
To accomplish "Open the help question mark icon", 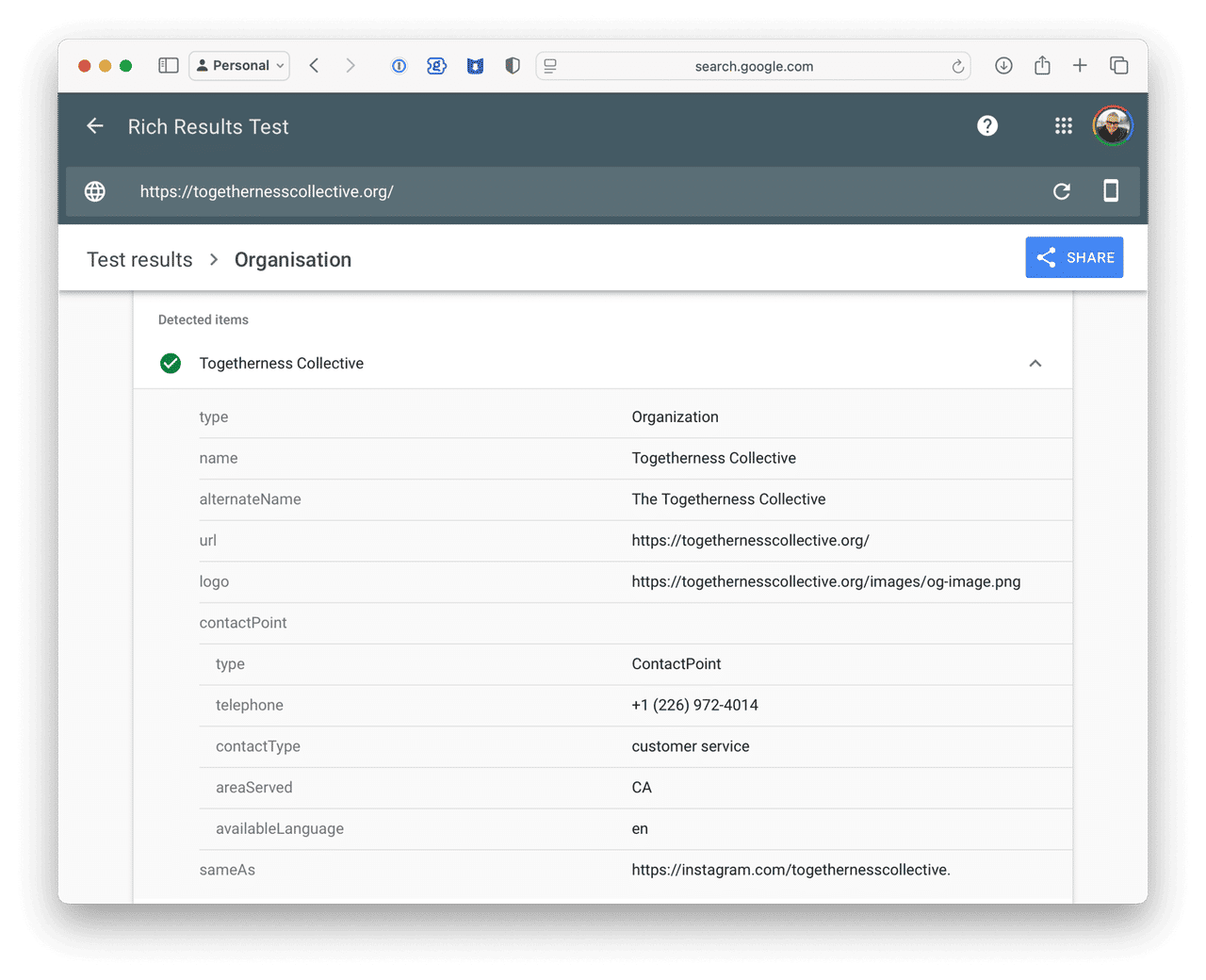I will [987, 126].
